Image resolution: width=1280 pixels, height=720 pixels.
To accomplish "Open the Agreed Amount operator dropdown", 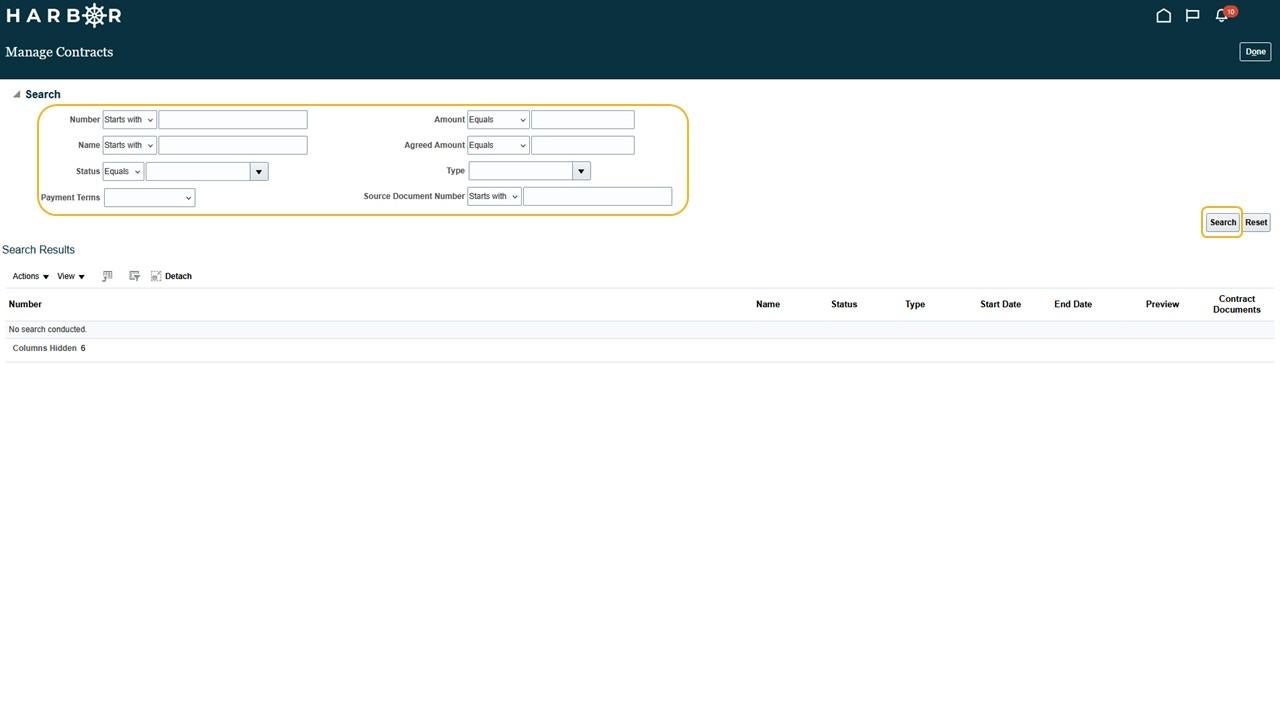I will (x=497, y=145).
